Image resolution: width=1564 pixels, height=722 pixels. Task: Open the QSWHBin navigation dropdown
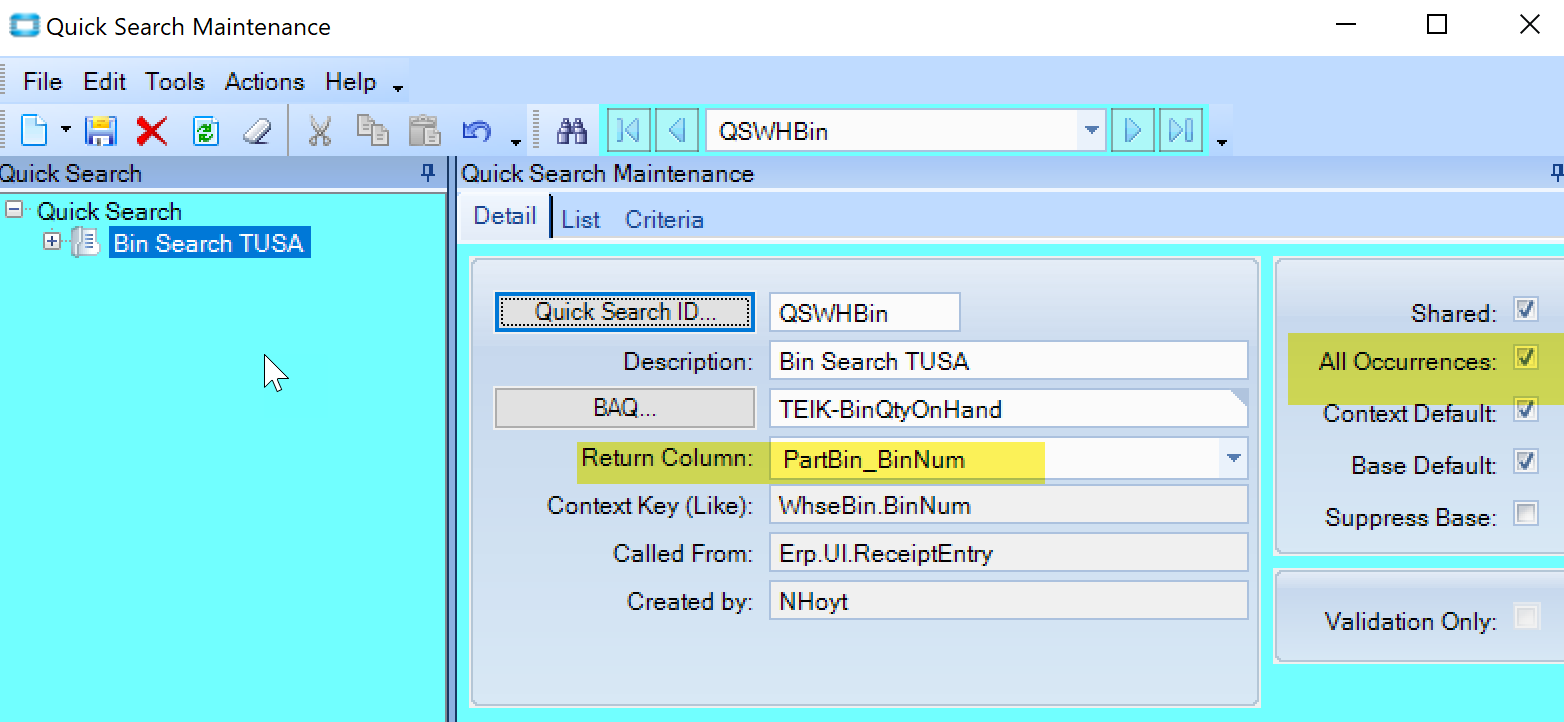coord(1091,131)
